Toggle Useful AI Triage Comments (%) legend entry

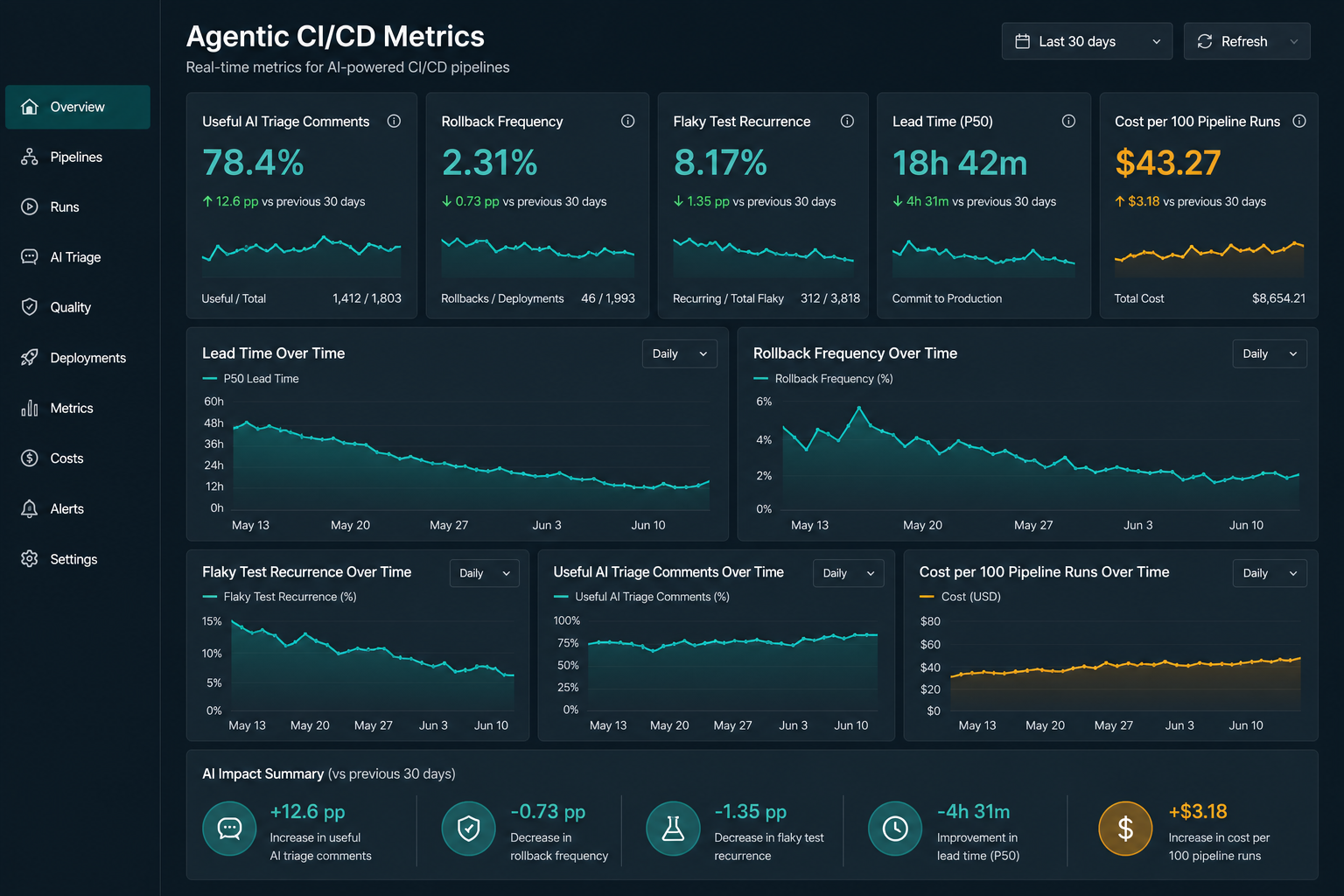click(641, 597)
